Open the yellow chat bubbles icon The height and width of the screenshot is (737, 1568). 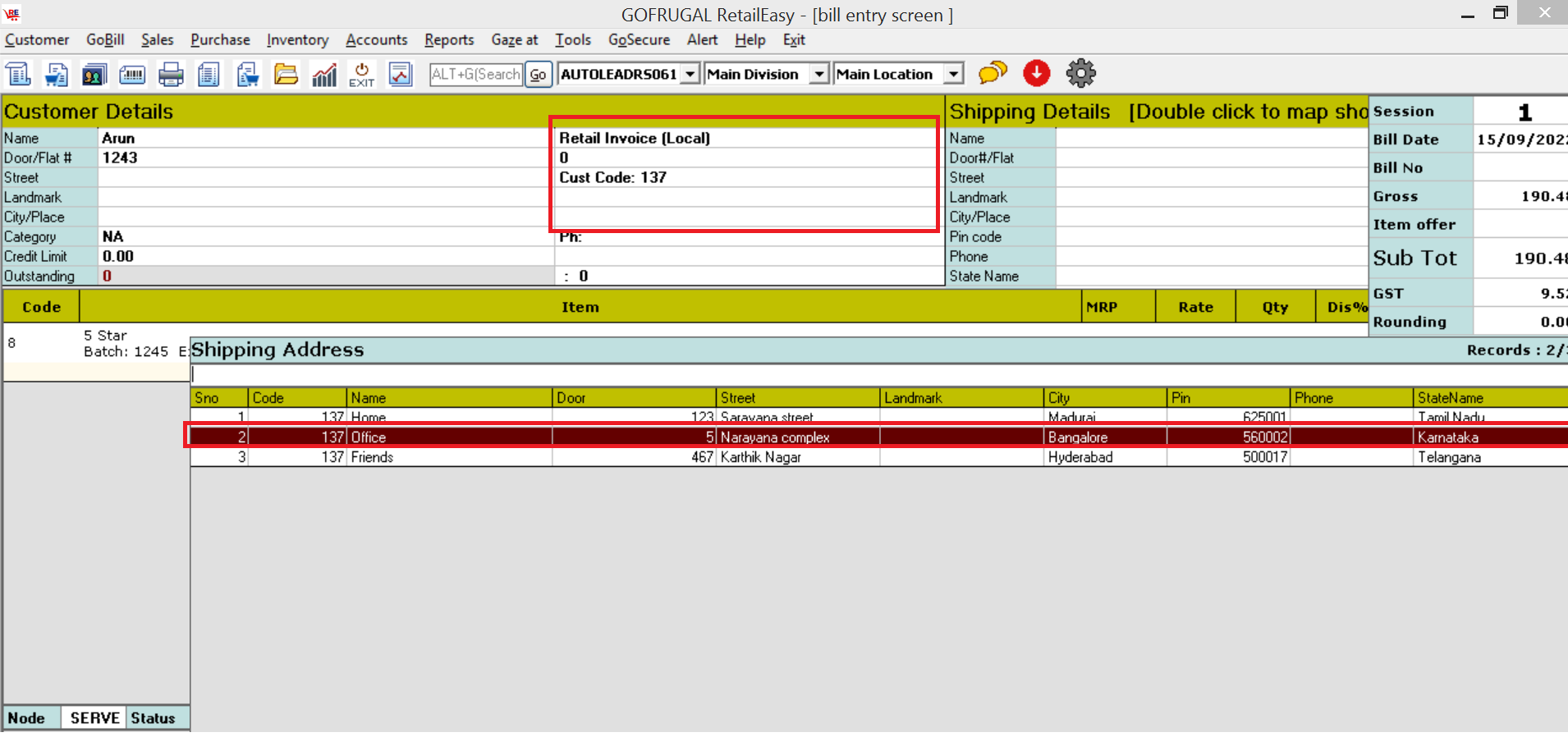[x=993, y=73]
